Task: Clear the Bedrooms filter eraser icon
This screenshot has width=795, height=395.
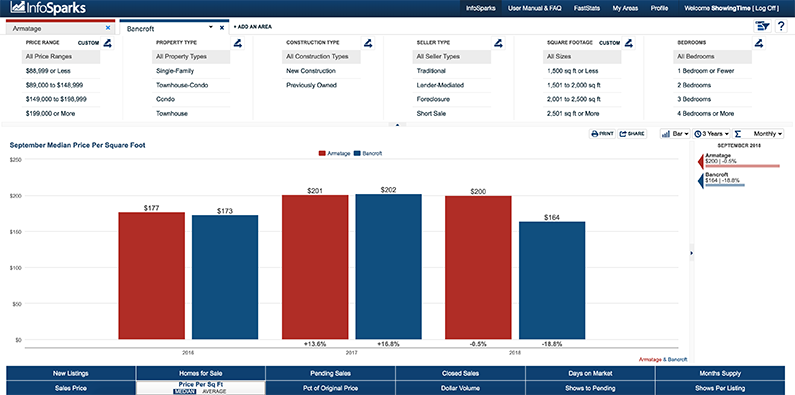Action: tap(758, 44)
